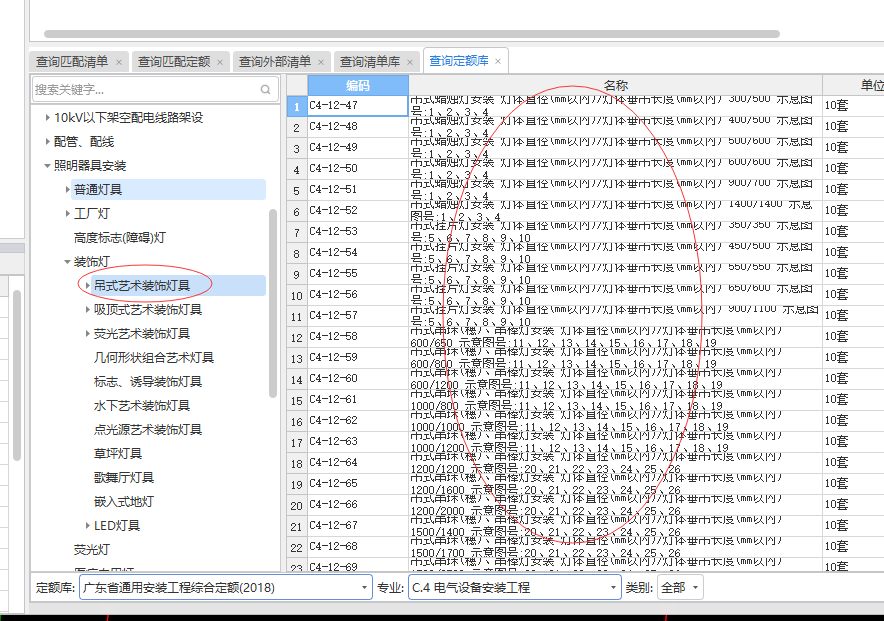Viewport: 884px width, 621px height.
Task: Click the 10套 unit cell for C4-12-55
Action: pos(853,273)
